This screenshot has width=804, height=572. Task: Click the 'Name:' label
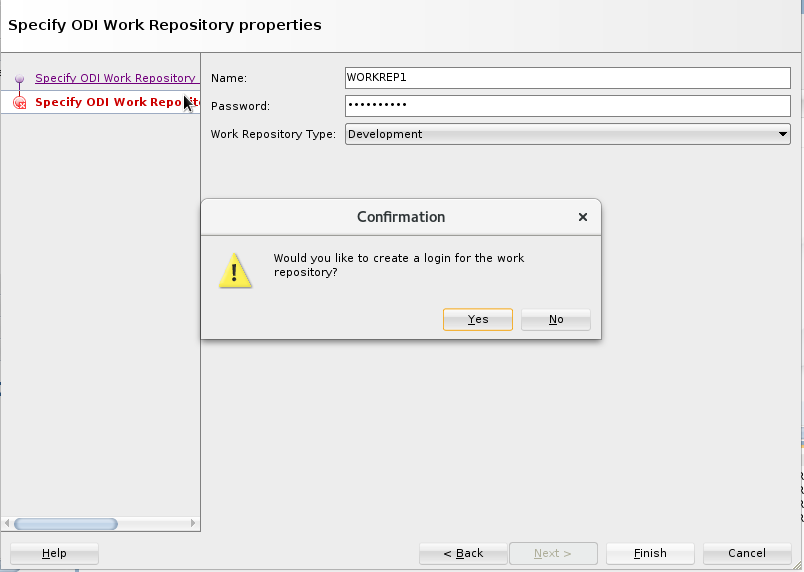click(229, 78)
